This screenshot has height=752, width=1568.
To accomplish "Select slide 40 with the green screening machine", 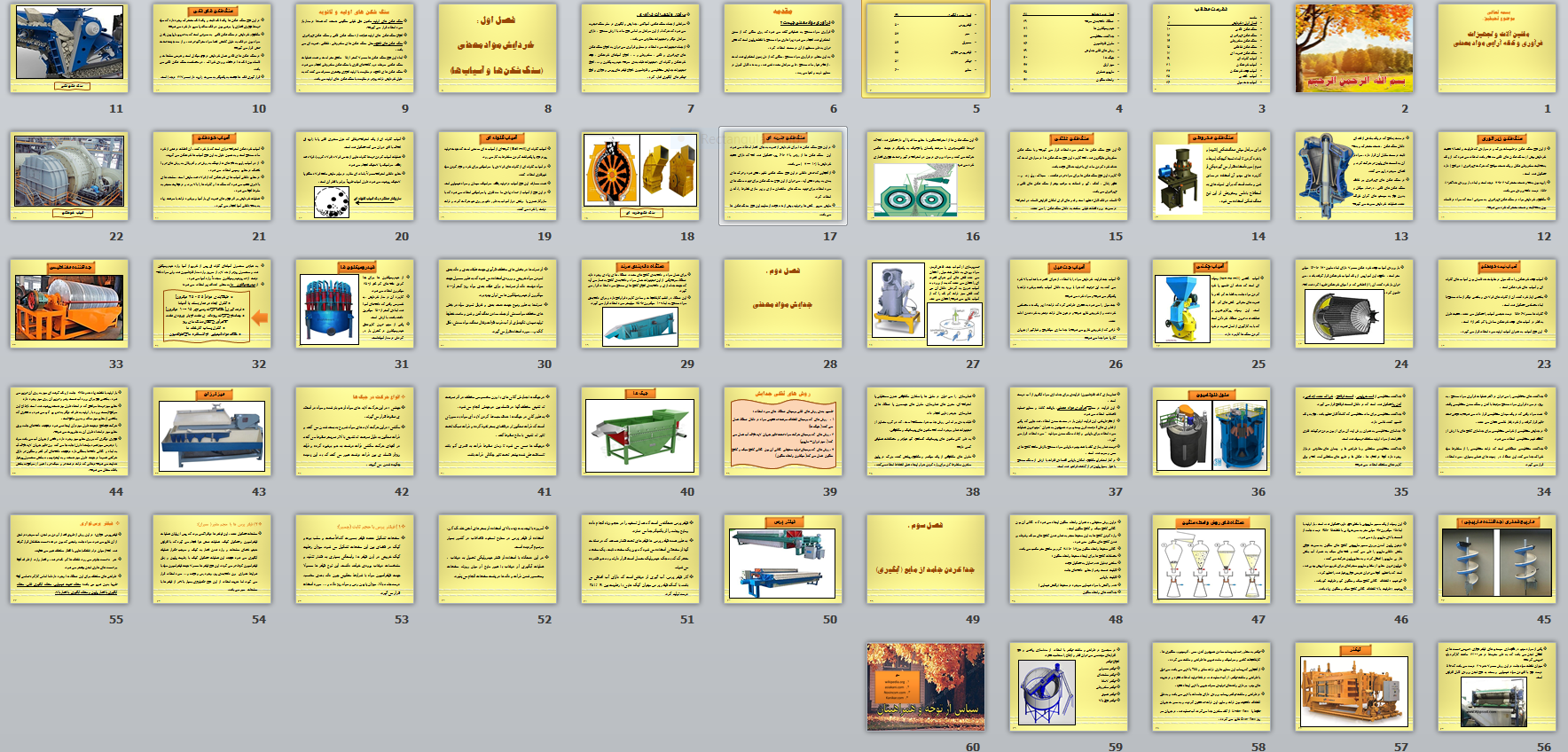I will point(640,432).
